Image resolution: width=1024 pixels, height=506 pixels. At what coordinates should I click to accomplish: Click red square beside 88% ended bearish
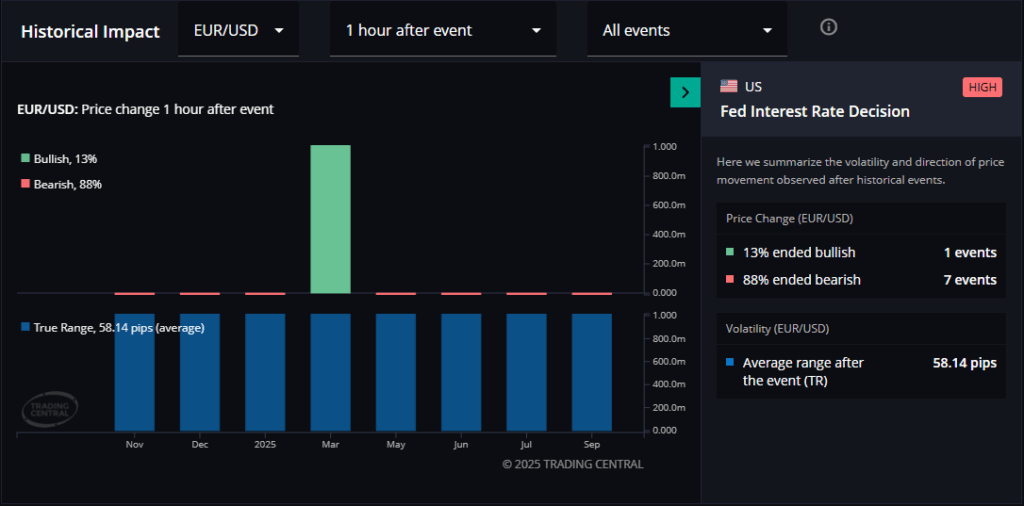click(x=731, y=280)
